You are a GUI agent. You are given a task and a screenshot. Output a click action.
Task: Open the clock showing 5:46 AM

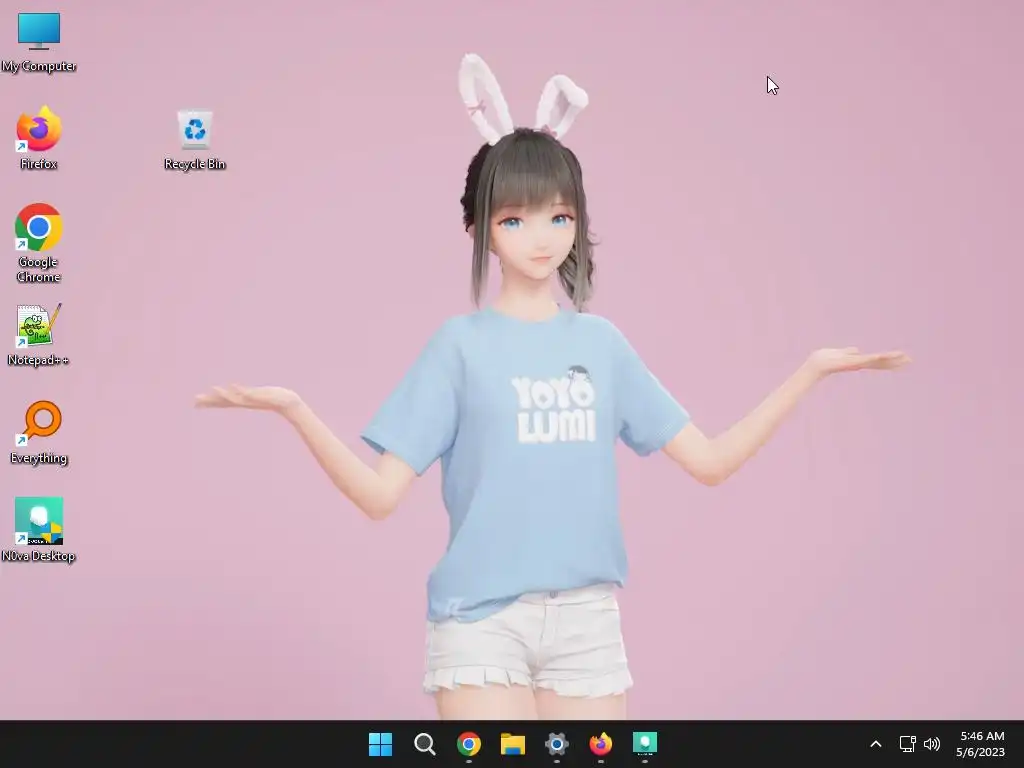click(x=982, y=736)
